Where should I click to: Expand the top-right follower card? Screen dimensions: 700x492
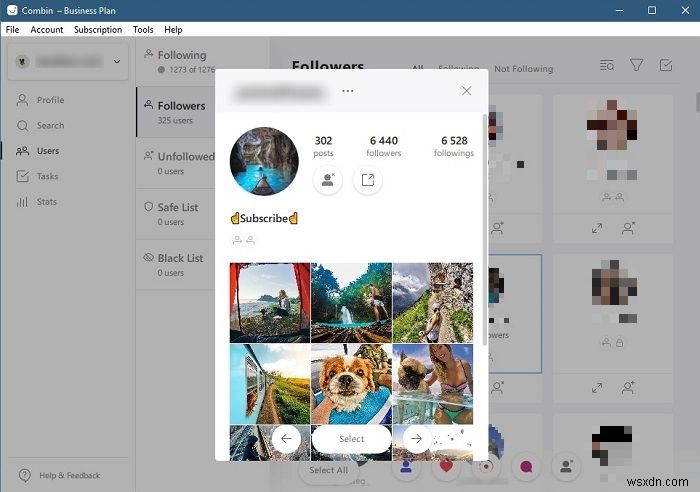[597, 228]
